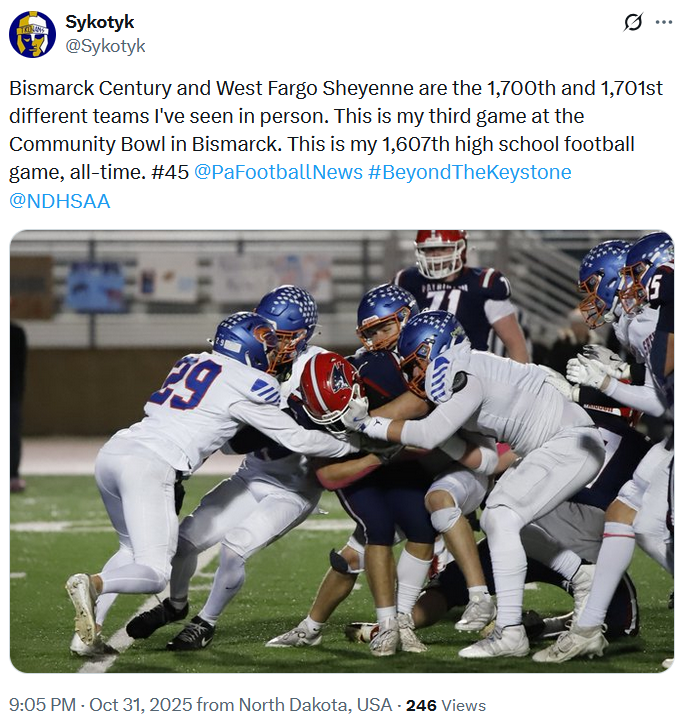The width and height of the screenshot is (689, 719).
Task: Click the Sykotyk profile avatar
Action: coord(32,34)
